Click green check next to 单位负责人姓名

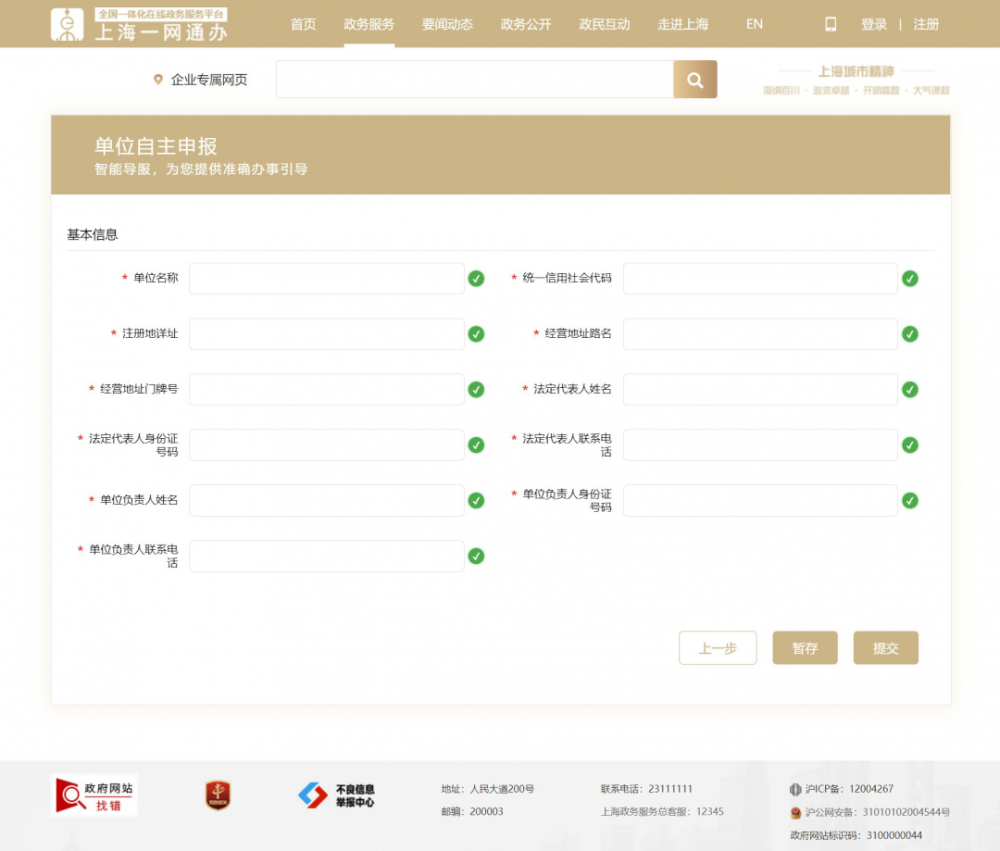[x=476, y=501]
